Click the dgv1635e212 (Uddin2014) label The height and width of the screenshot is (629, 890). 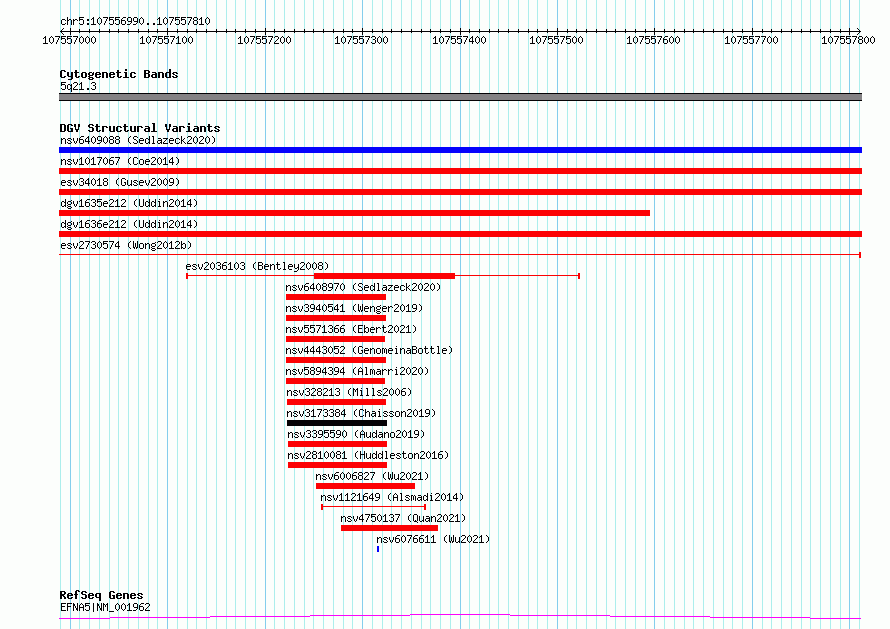pyautogui.click(x=129, y=203)
